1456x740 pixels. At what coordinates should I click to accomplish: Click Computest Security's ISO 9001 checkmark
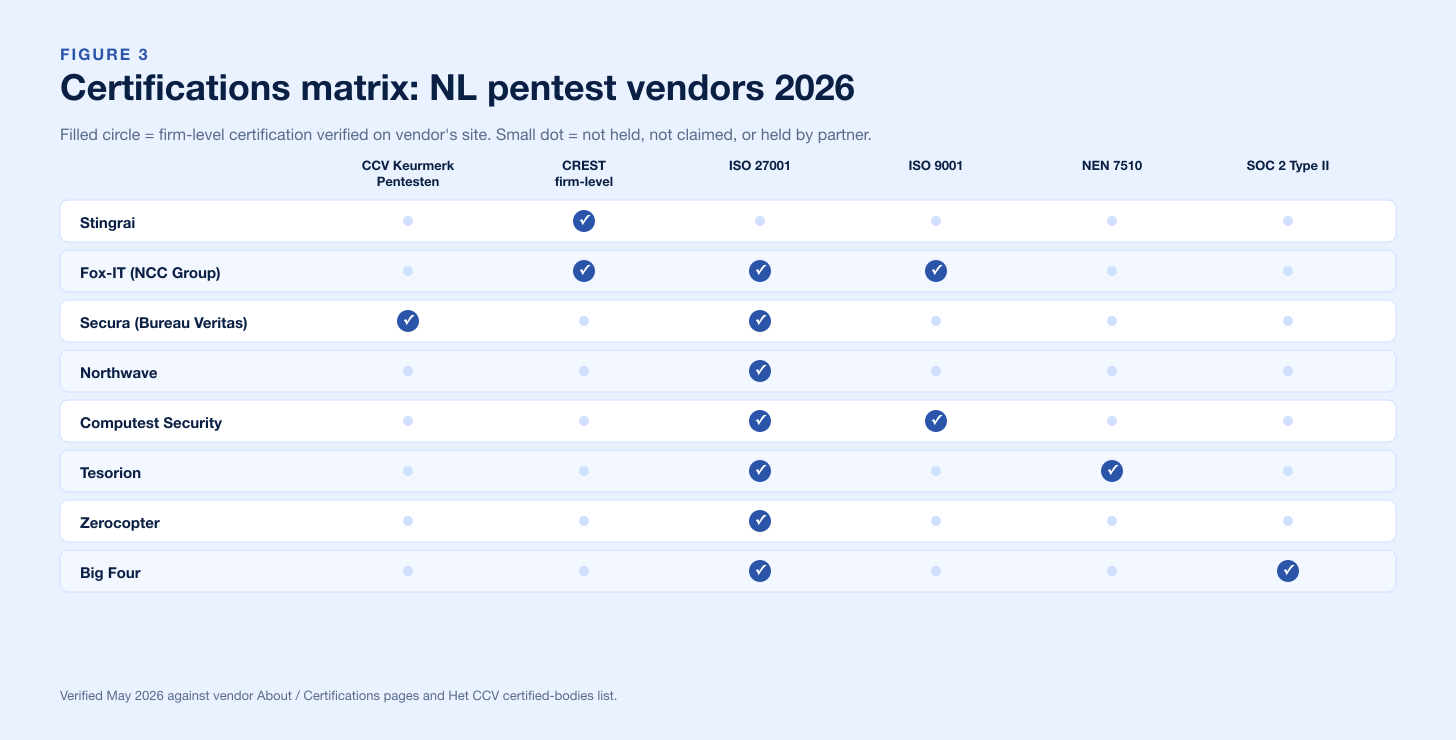936,421
